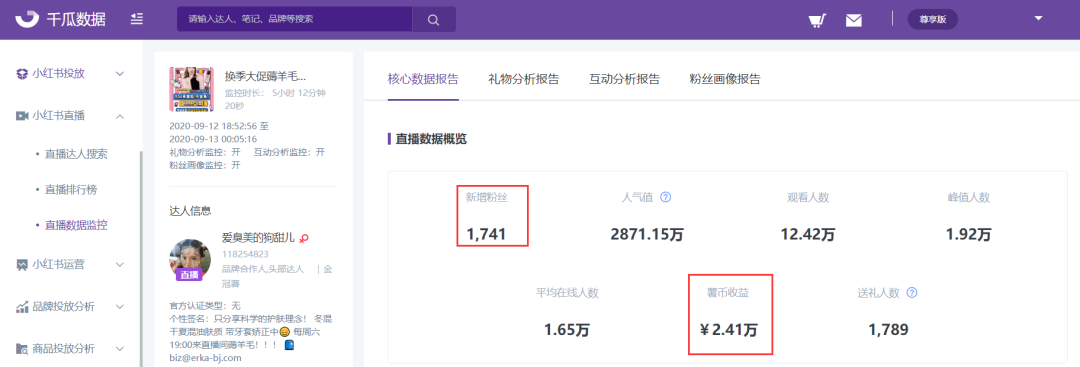Select the 观看人数 value 12.42万
1080x367 pixels.
(808, 234)
